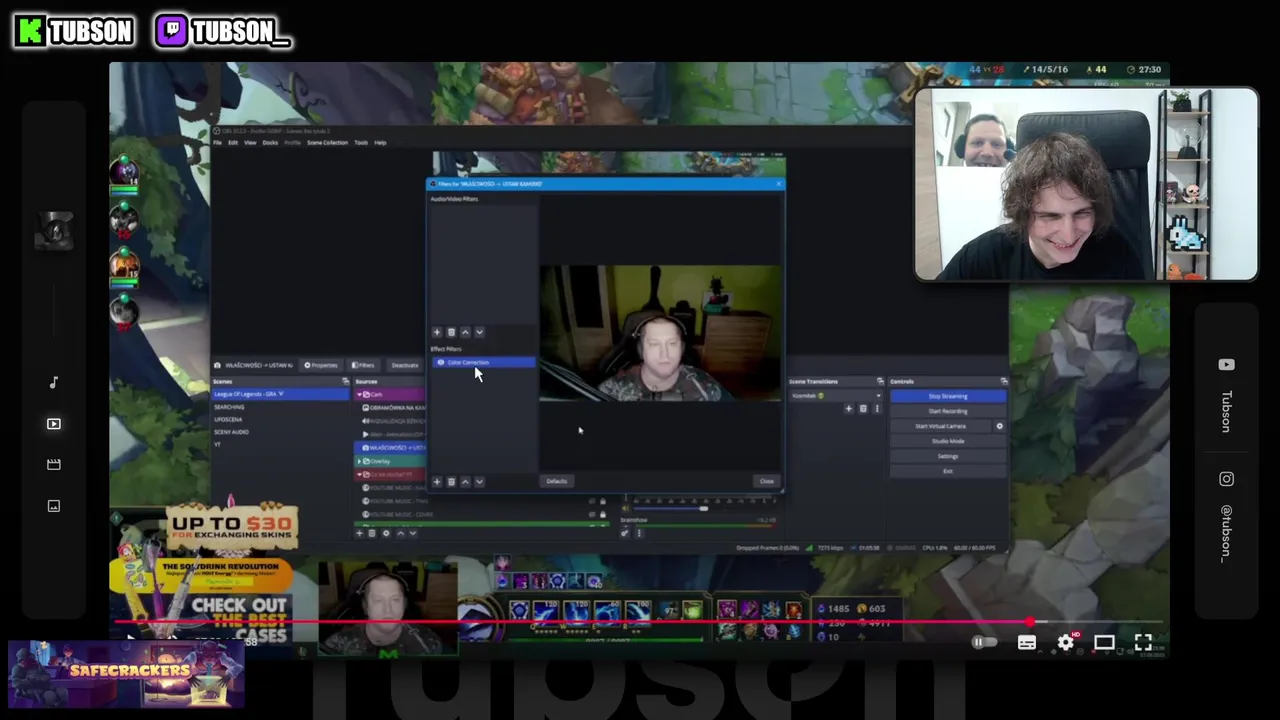Open source properties with Sources gear icon
1280x720 pixels.
point(386,533)
